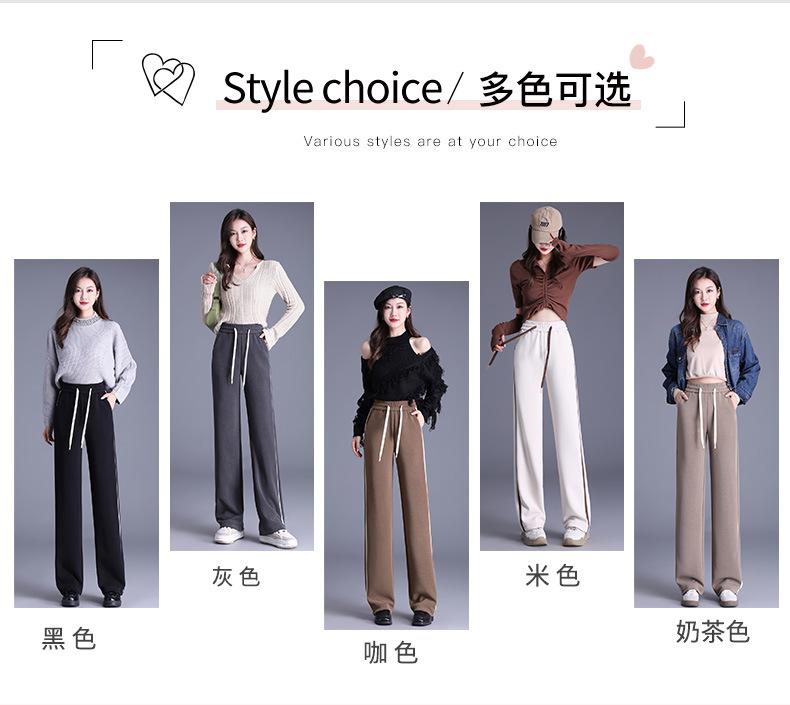The height and width of the screenshot is (705, 790).
Task: Click the pink heart decoration
Action: [641, 56]
